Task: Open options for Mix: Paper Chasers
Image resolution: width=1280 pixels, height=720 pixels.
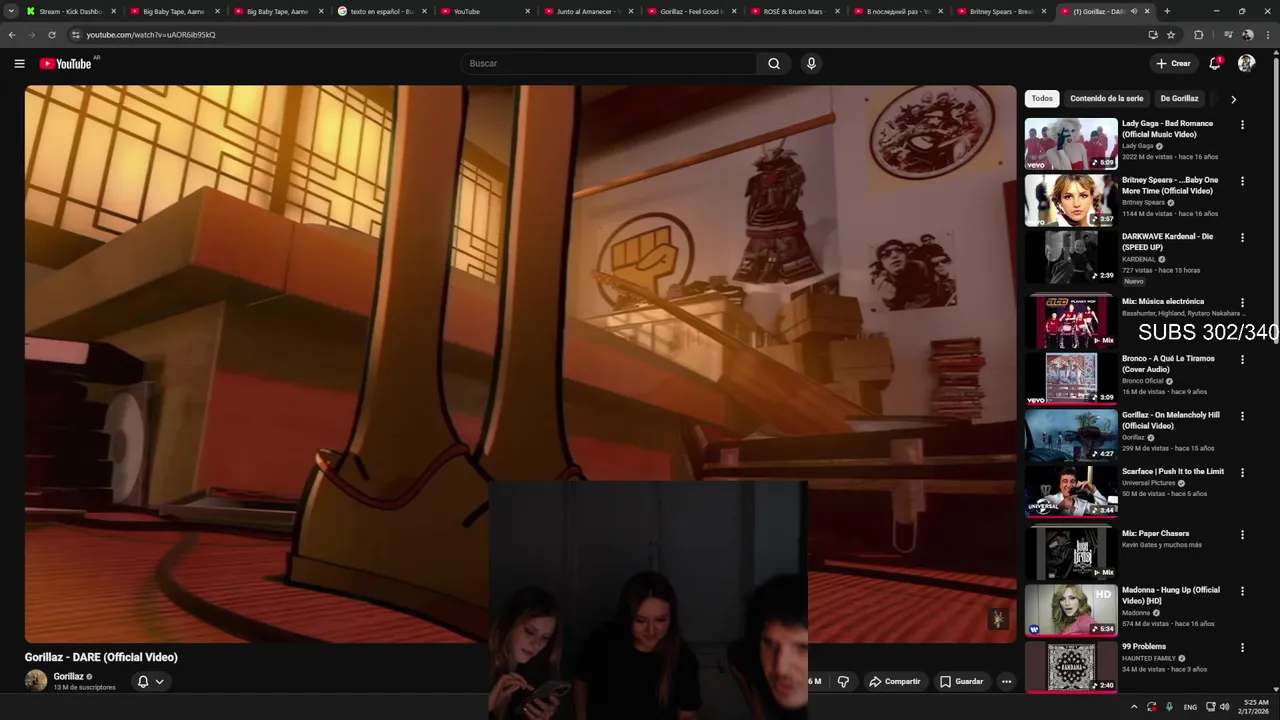Action: pyautogui.click(x=1242, y=535)
